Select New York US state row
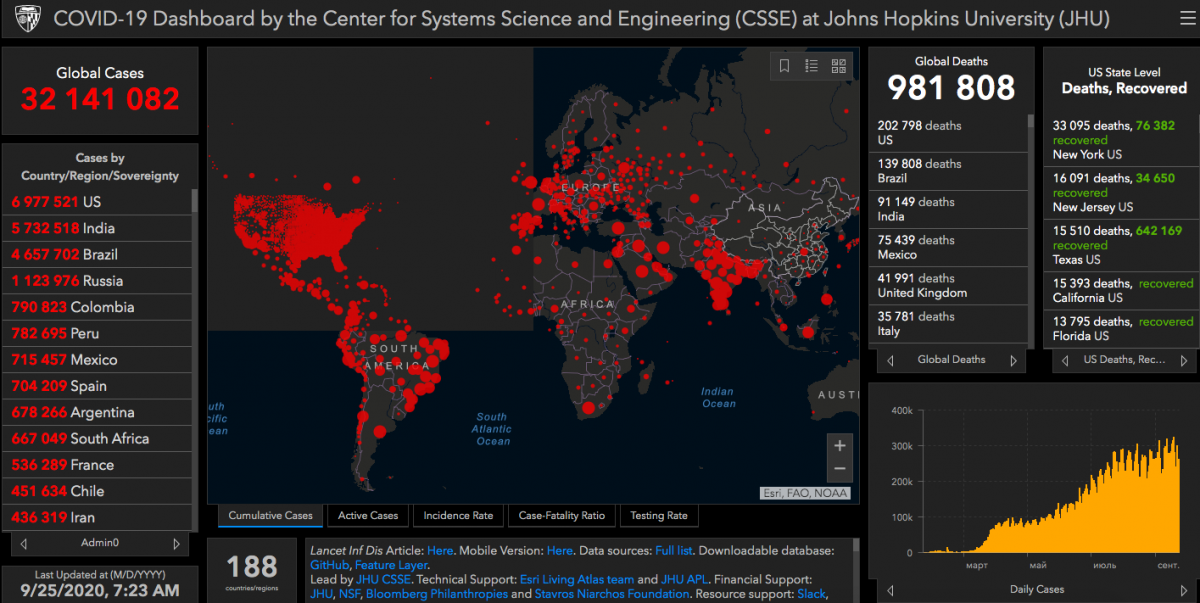Image resolution: width=1200 pixels, height=603 pixels. 1121,140
